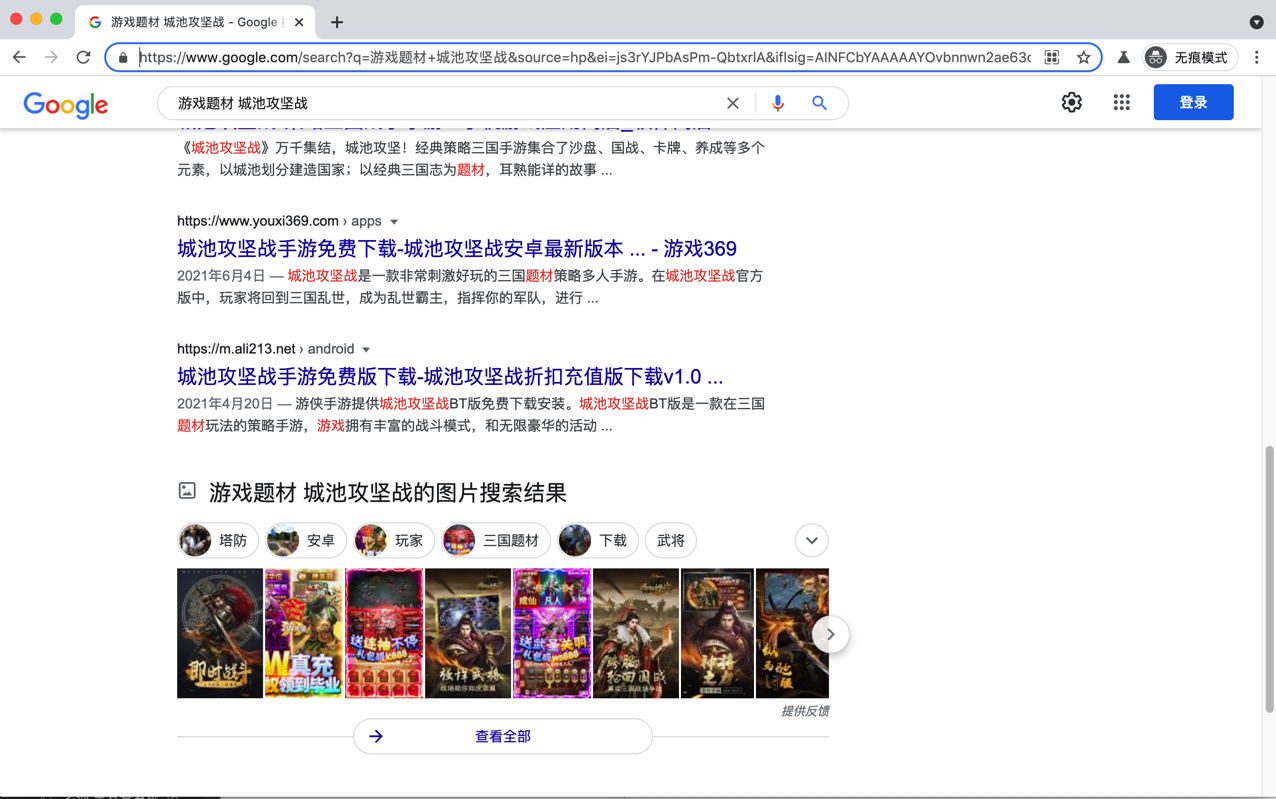Go back to the previous page
The height and width of the screenshot is (799, 1276).
tap(19, 58)
